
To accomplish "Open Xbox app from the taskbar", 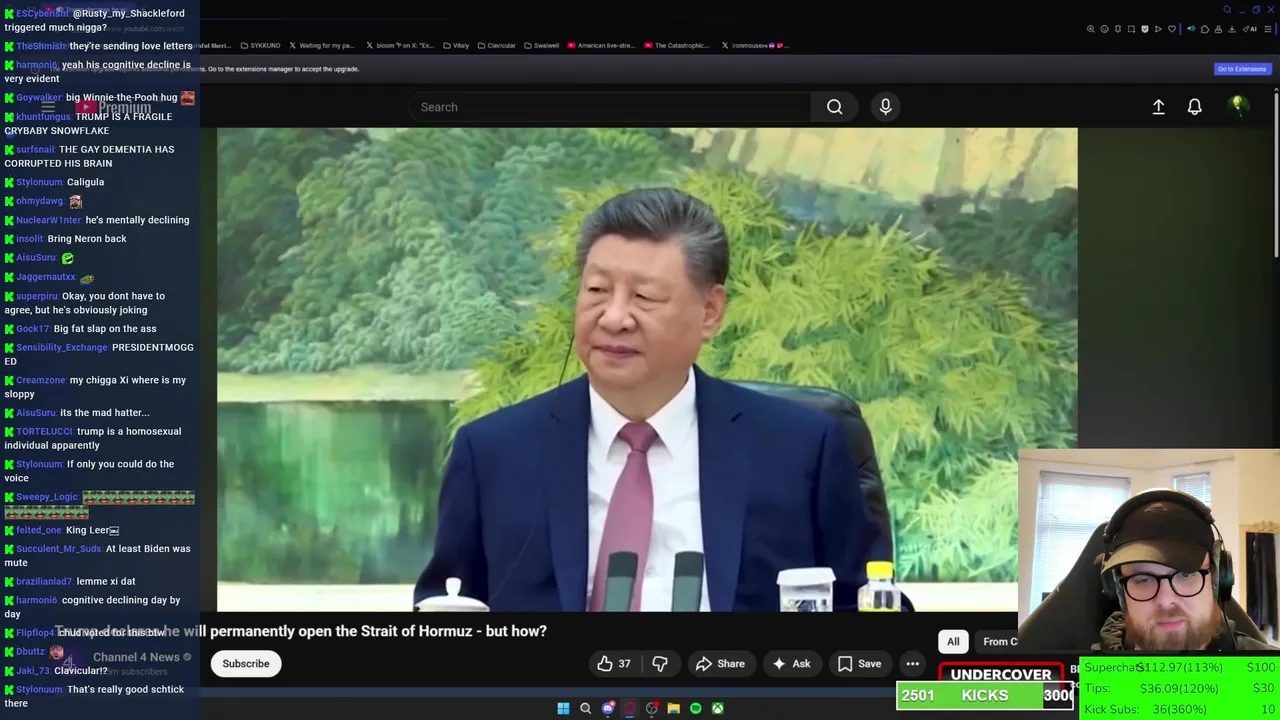I will (718, 708).
